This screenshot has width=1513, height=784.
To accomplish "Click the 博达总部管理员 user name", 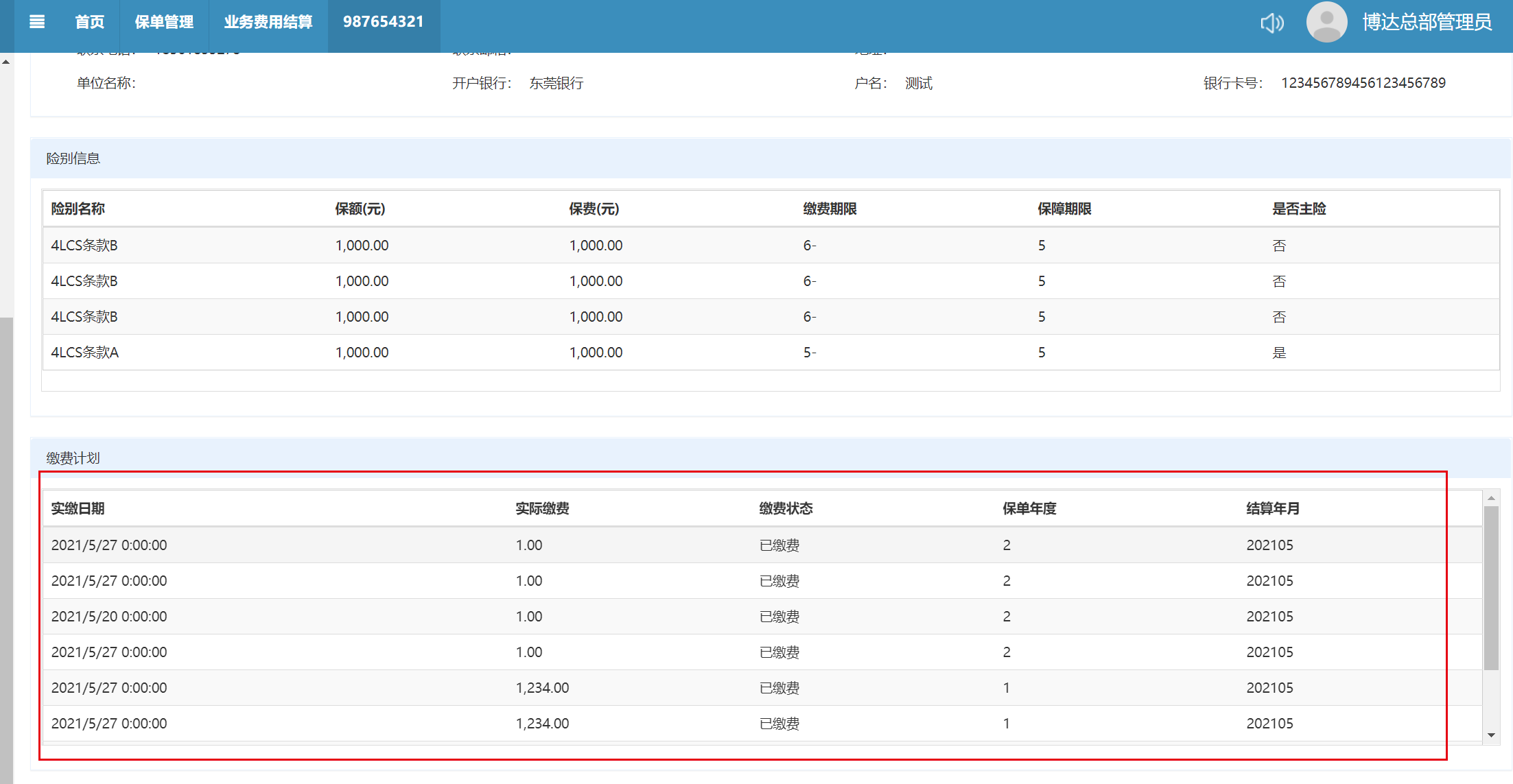I will (1427, 22).
